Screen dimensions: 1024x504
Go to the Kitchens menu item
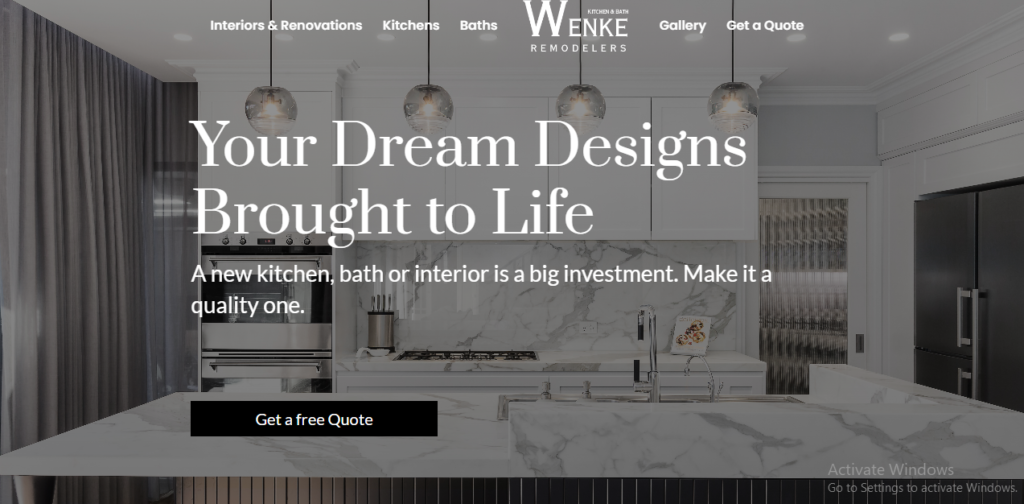pyautogui.click(x=411, y=25)
